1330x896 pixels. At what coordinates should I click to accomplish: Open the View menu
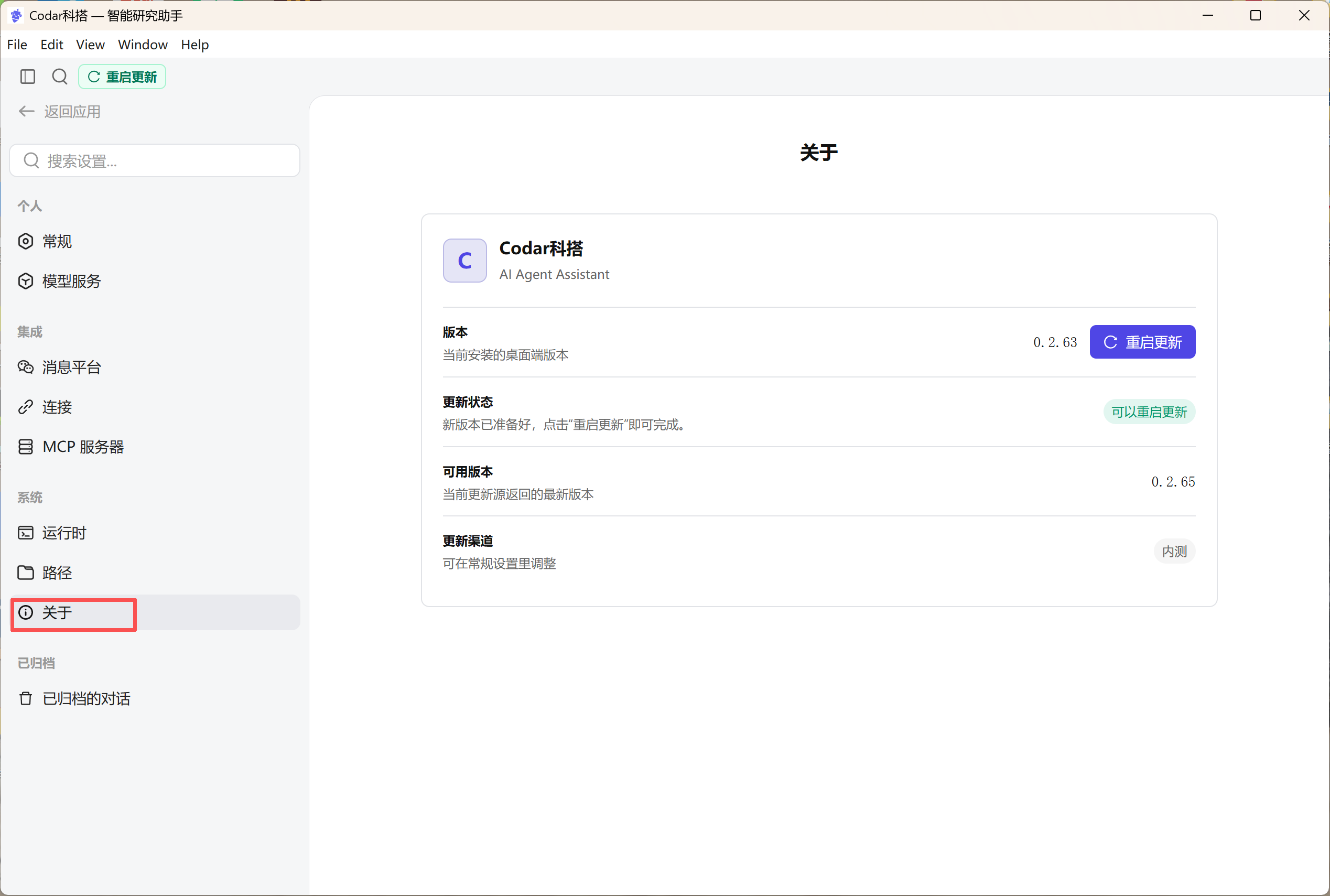pyautogui.click(x=90, y=45)
